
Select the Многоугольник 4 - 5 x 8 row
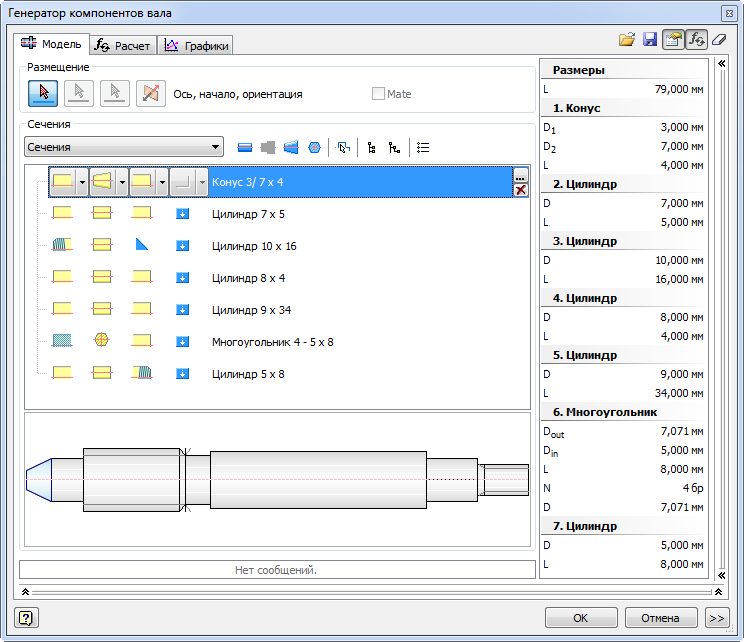(272, 342)
